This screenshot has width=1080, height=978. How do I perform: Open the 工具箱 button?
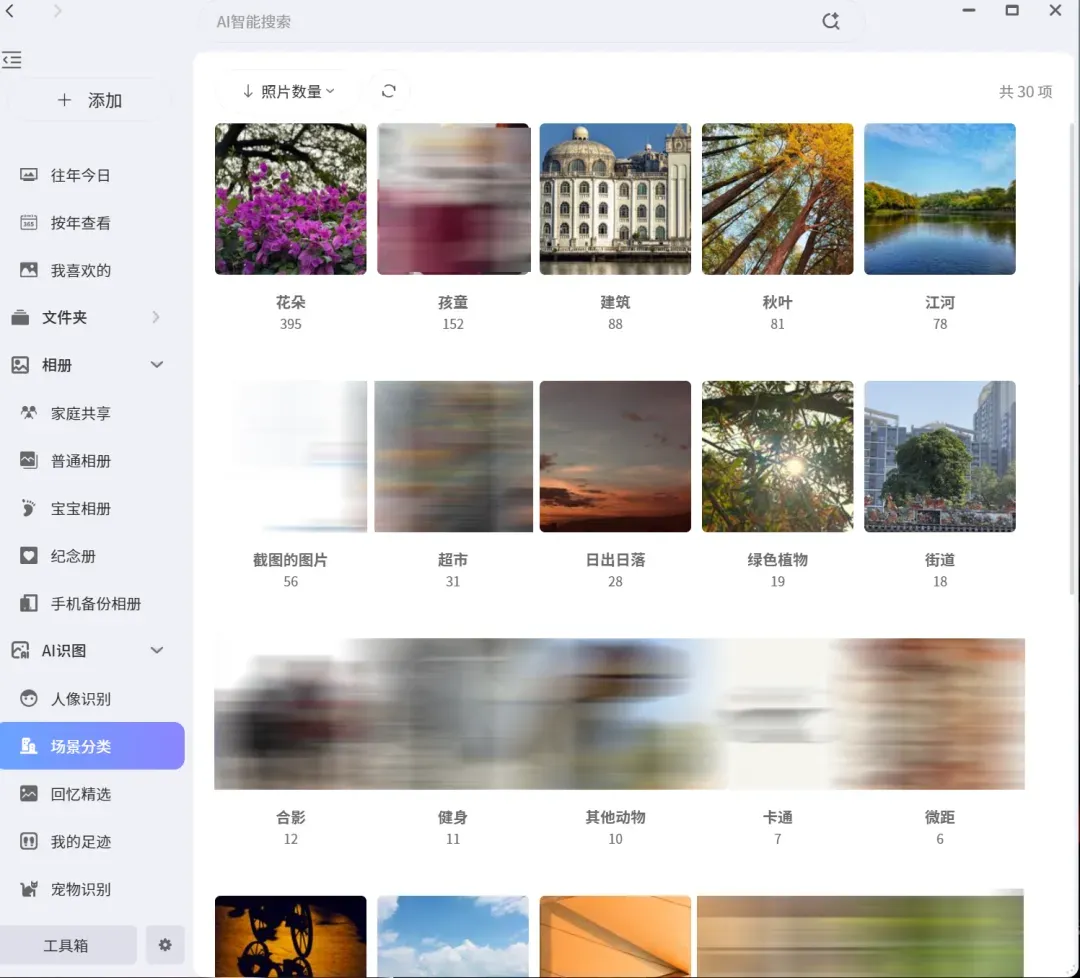pos(68,945)
